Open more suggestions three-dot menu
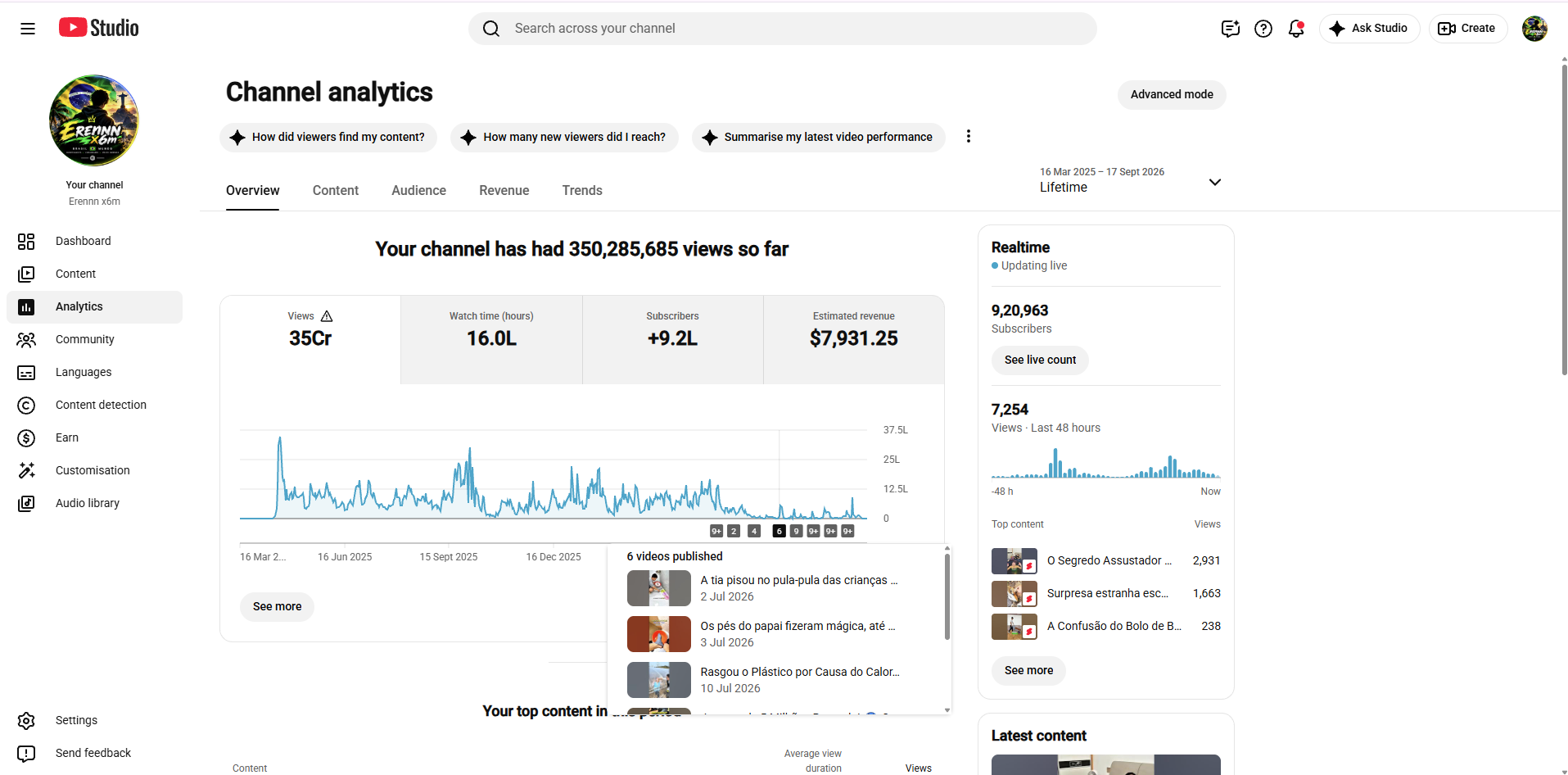The width and height of the screenshot is (1568, 775). point(969,137)
